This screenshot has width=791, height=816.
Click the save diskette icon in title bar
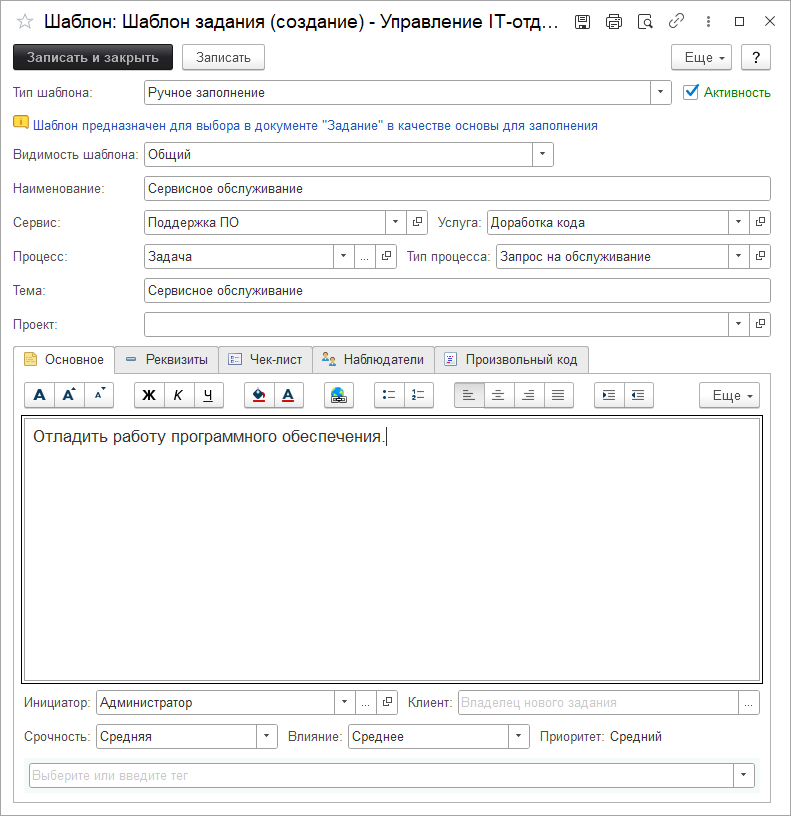[x=584, y=21]
